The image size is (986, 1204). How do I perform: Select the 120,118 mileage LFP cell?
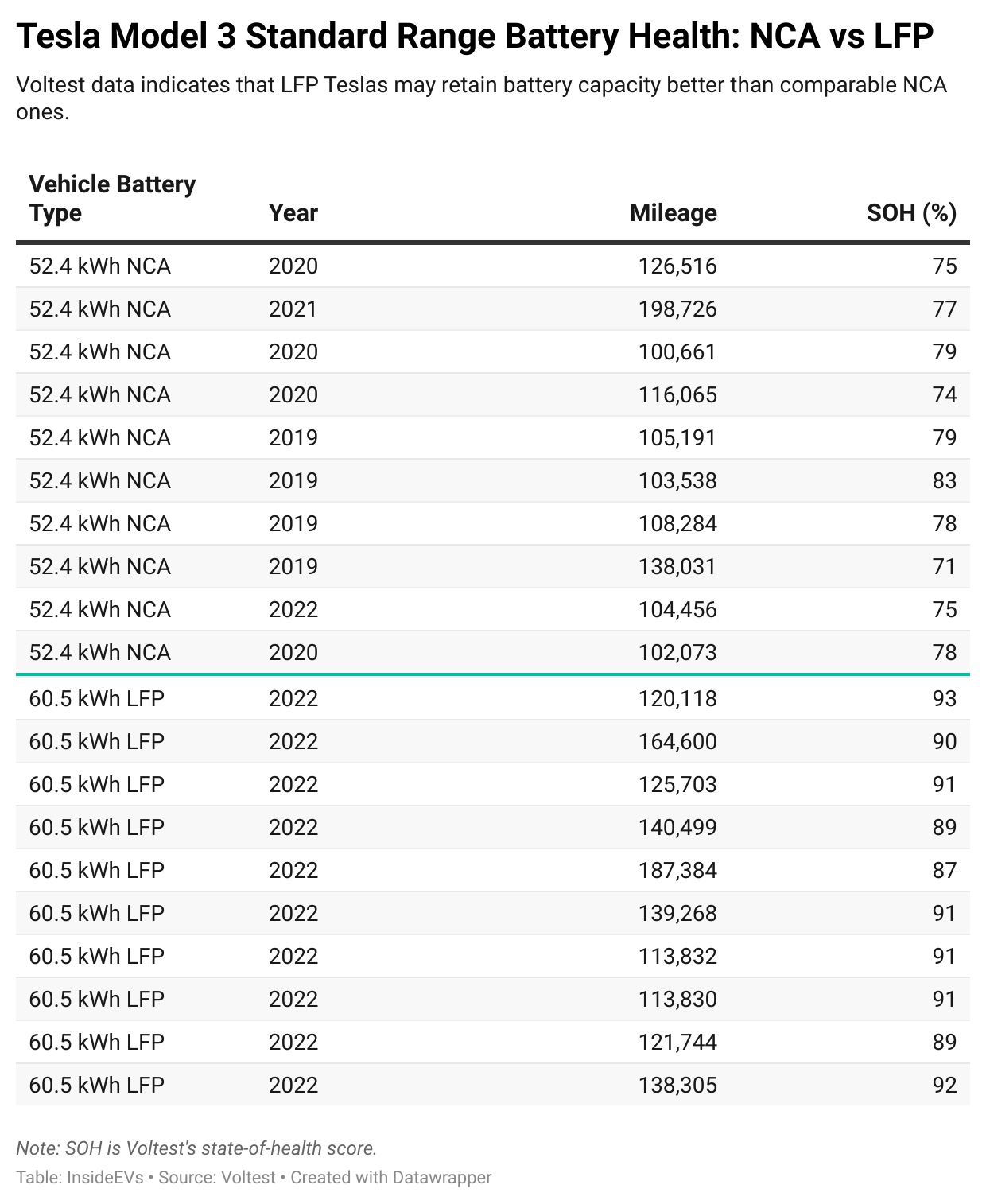[x=677, y=698]
